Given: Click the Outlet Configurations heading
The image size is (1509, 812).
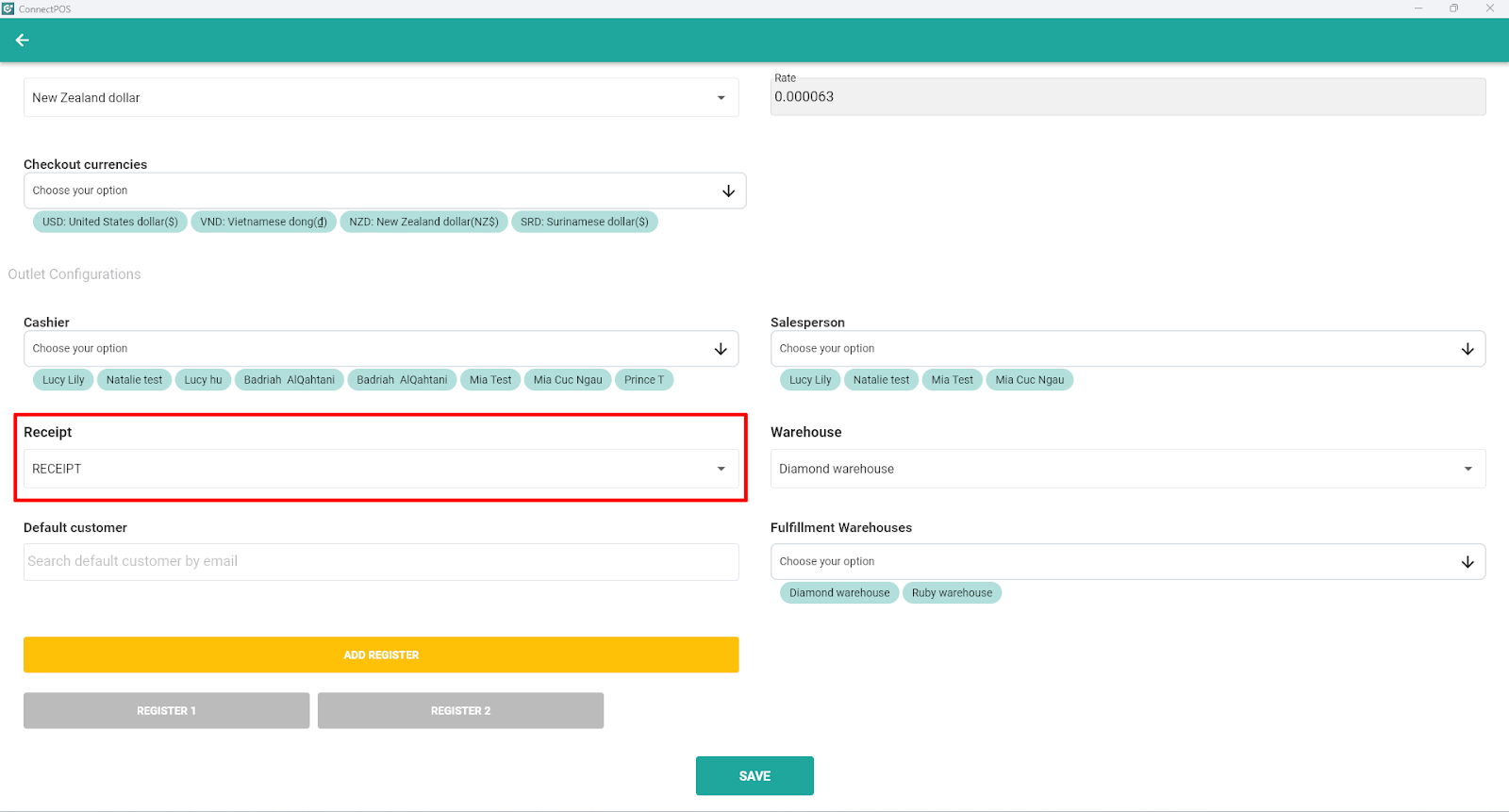Looking at the screenshot, I should coord(75,274).
